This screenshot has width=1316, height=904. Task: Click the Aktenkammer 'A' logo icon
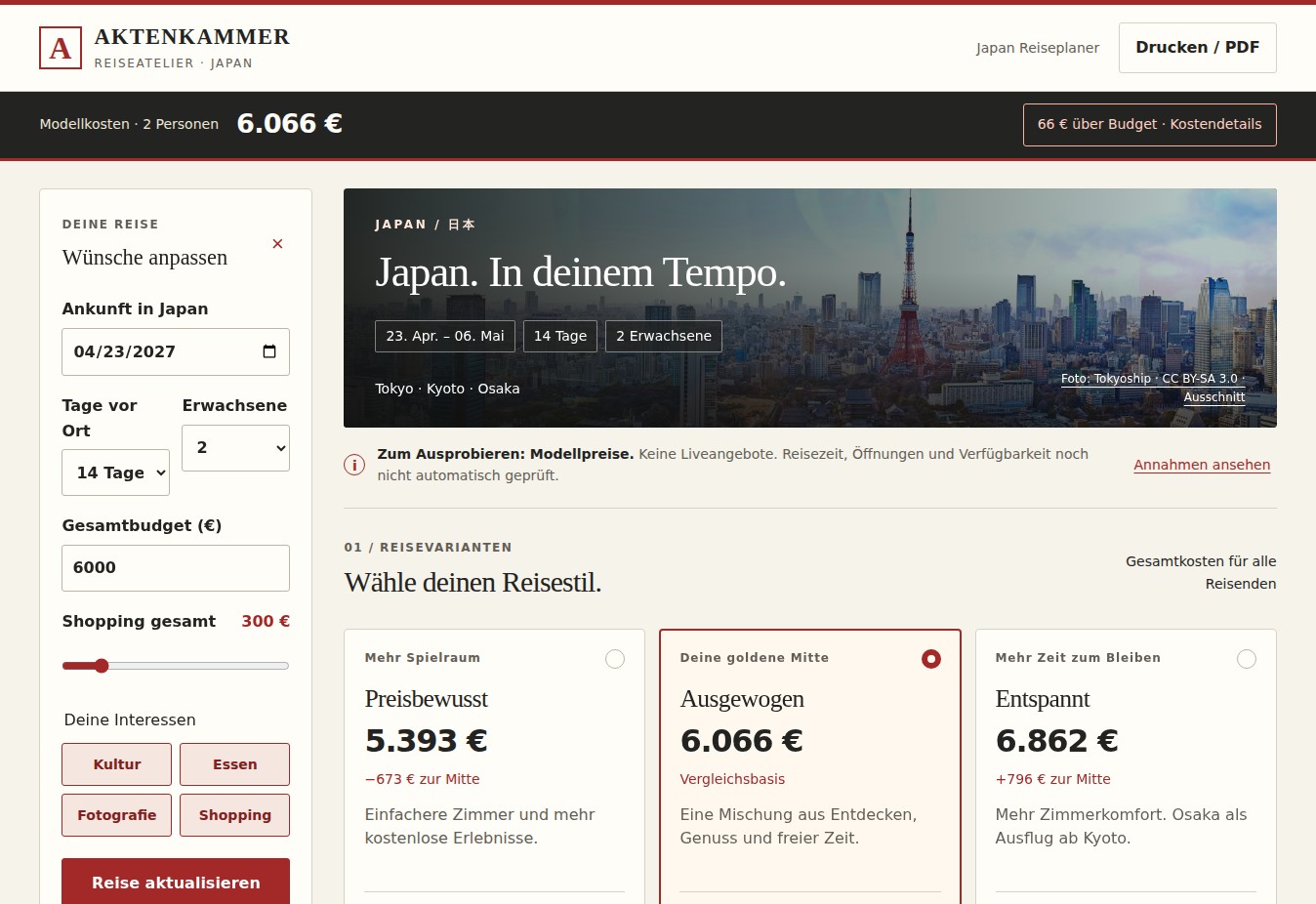click(x=61, y=48)
